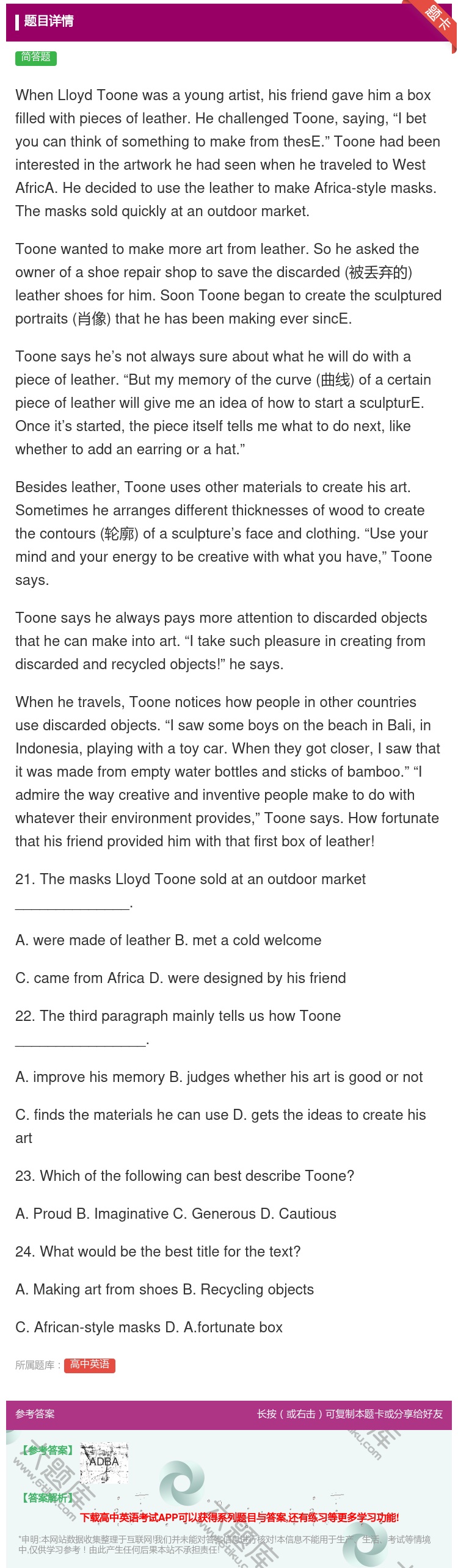Click the 简答题 green tag
This screenshot has height=1568, width=458.
click(36, 57)
